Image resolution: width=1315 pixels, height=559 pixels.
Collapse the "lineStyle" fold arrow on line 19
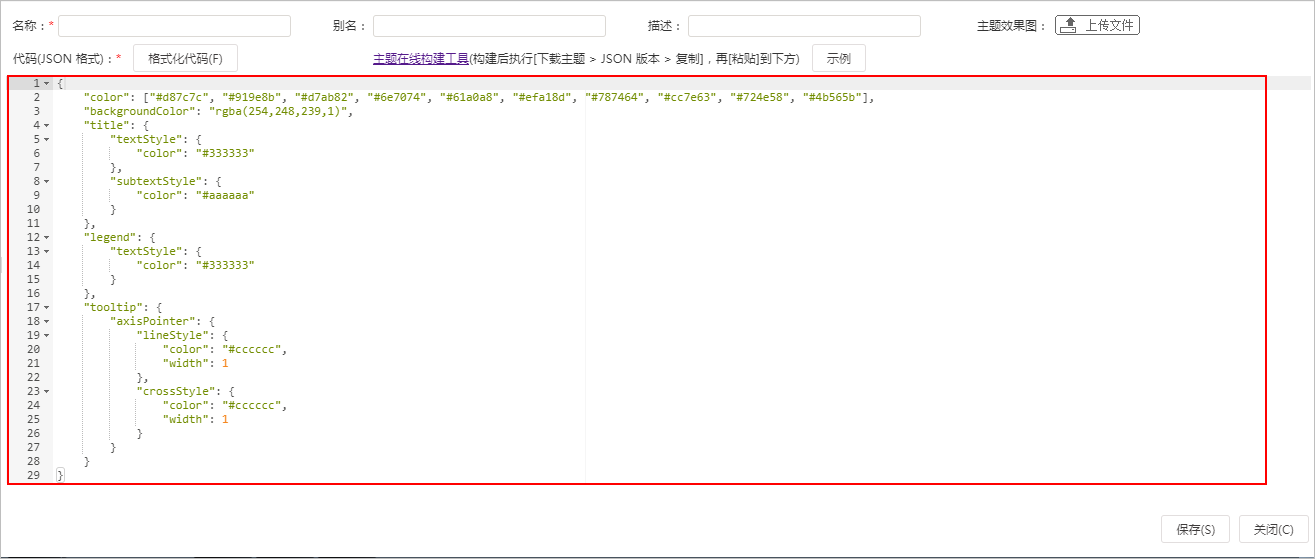pos(47,335)
